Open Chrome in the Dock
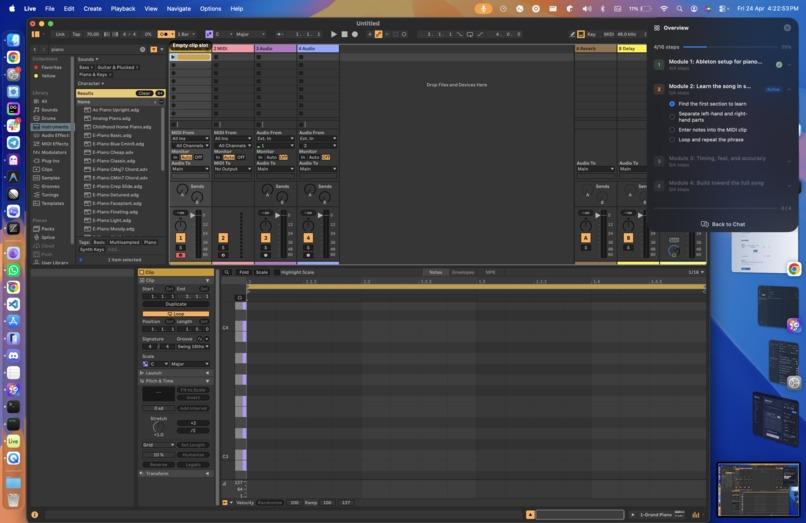This screenshot has height=523, width=806. click(13, 57)
